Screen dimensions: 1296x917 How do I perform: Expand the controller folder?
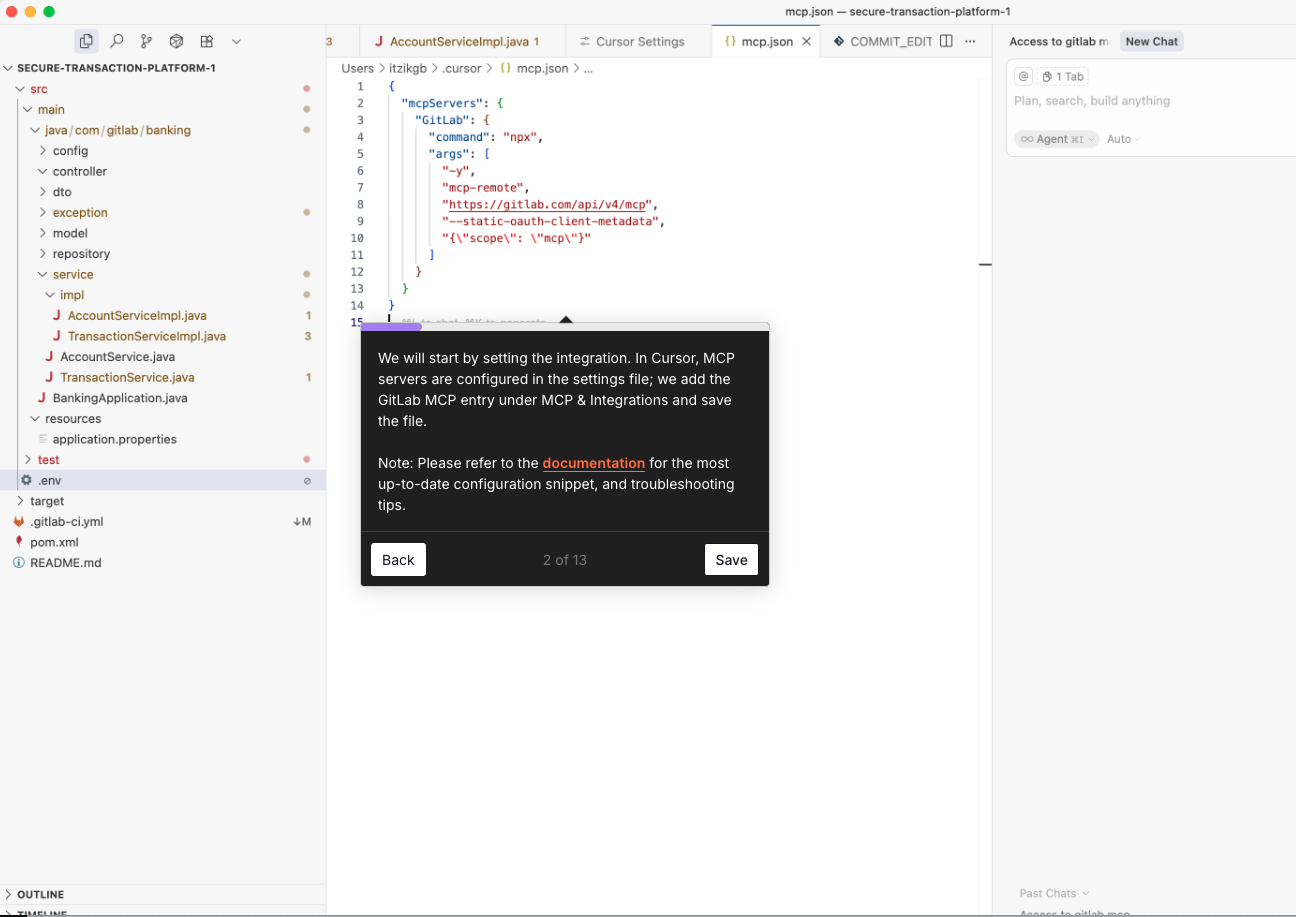[79, 171]
